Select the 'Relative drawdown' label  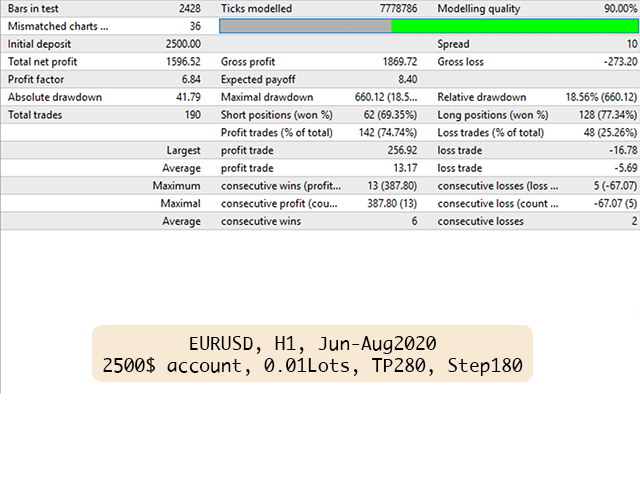(x=482, y=97)
